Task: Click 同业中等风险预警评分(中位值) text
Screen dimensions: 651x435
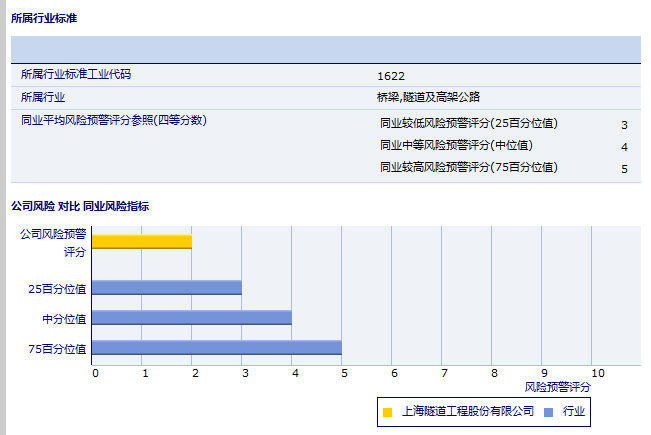Action: [x=456, y=146]
